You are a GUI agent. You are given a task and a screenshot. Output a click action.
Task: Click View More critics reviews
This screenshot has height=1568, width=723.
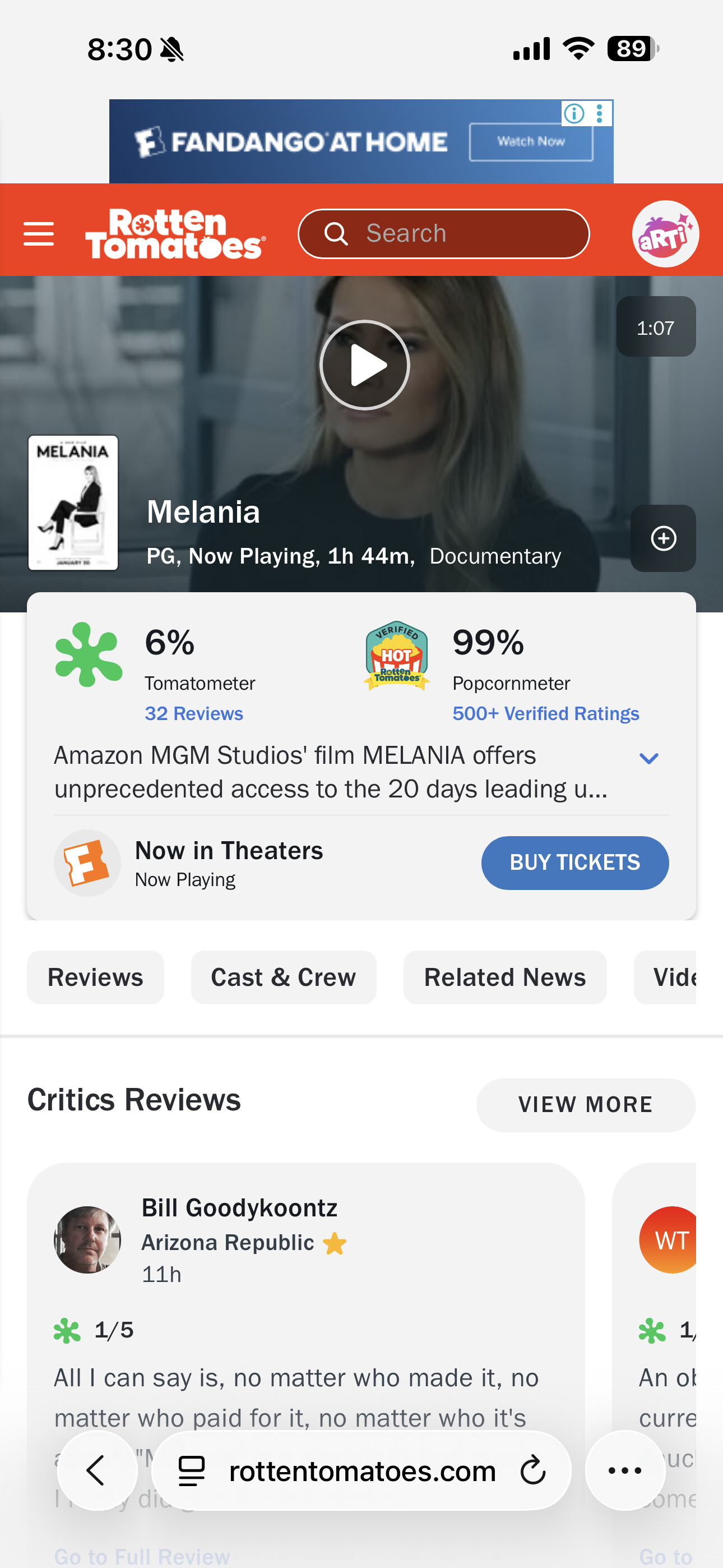point(586,1104)
